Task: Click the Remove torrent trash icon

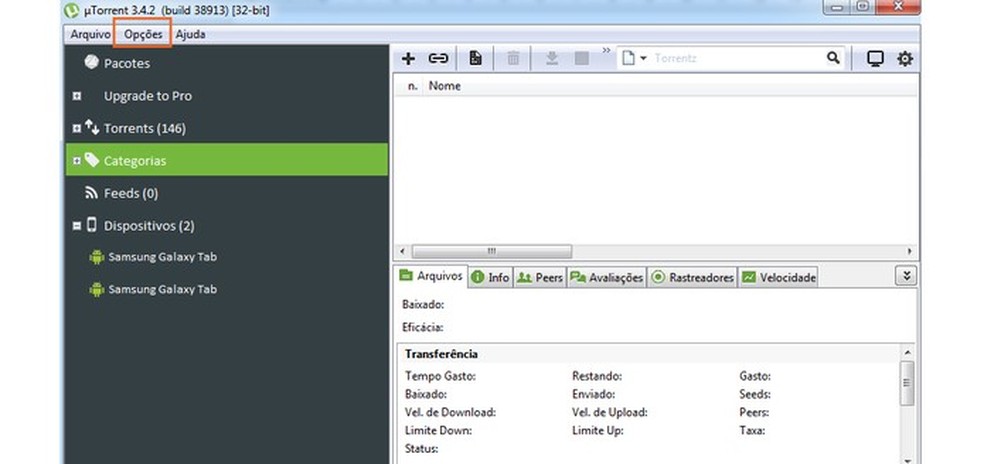Action: (513, 58)
